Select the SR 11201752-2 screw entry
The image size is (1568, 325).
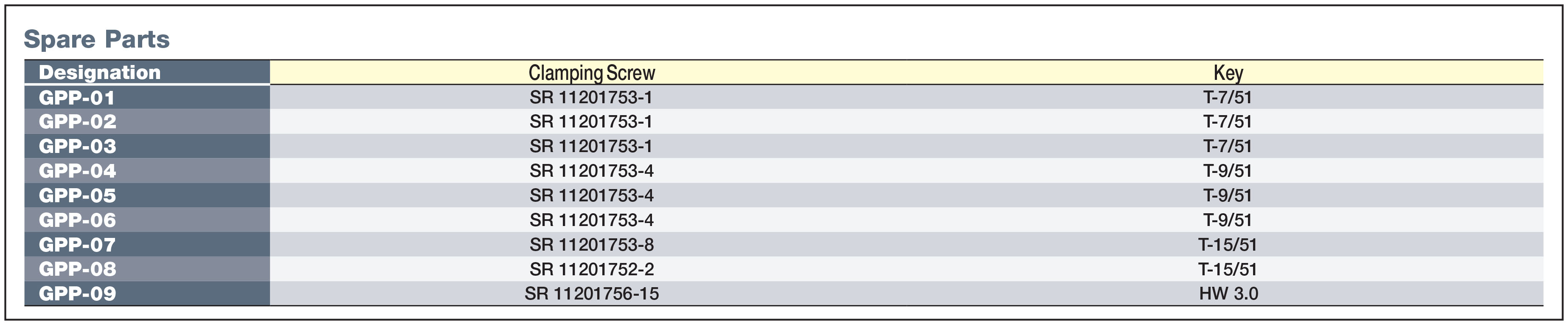pos(592,269)
